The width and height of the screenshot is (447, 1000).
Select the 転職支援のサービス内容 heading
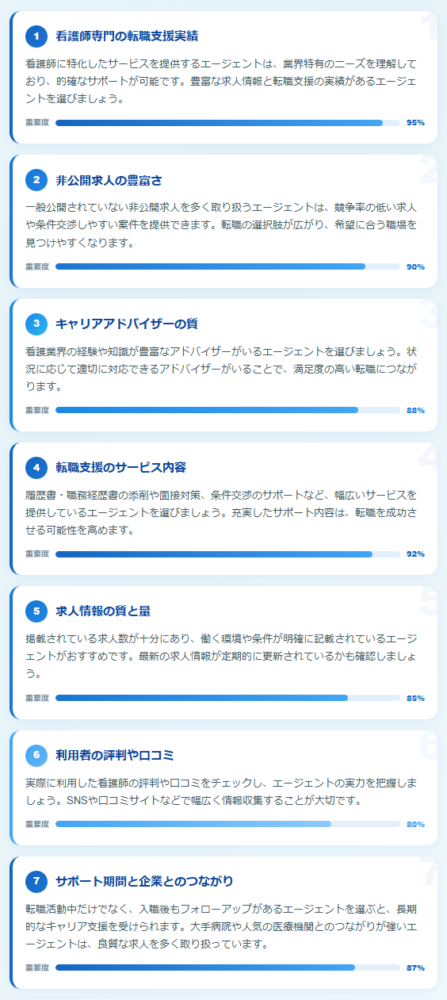point(121,468)
